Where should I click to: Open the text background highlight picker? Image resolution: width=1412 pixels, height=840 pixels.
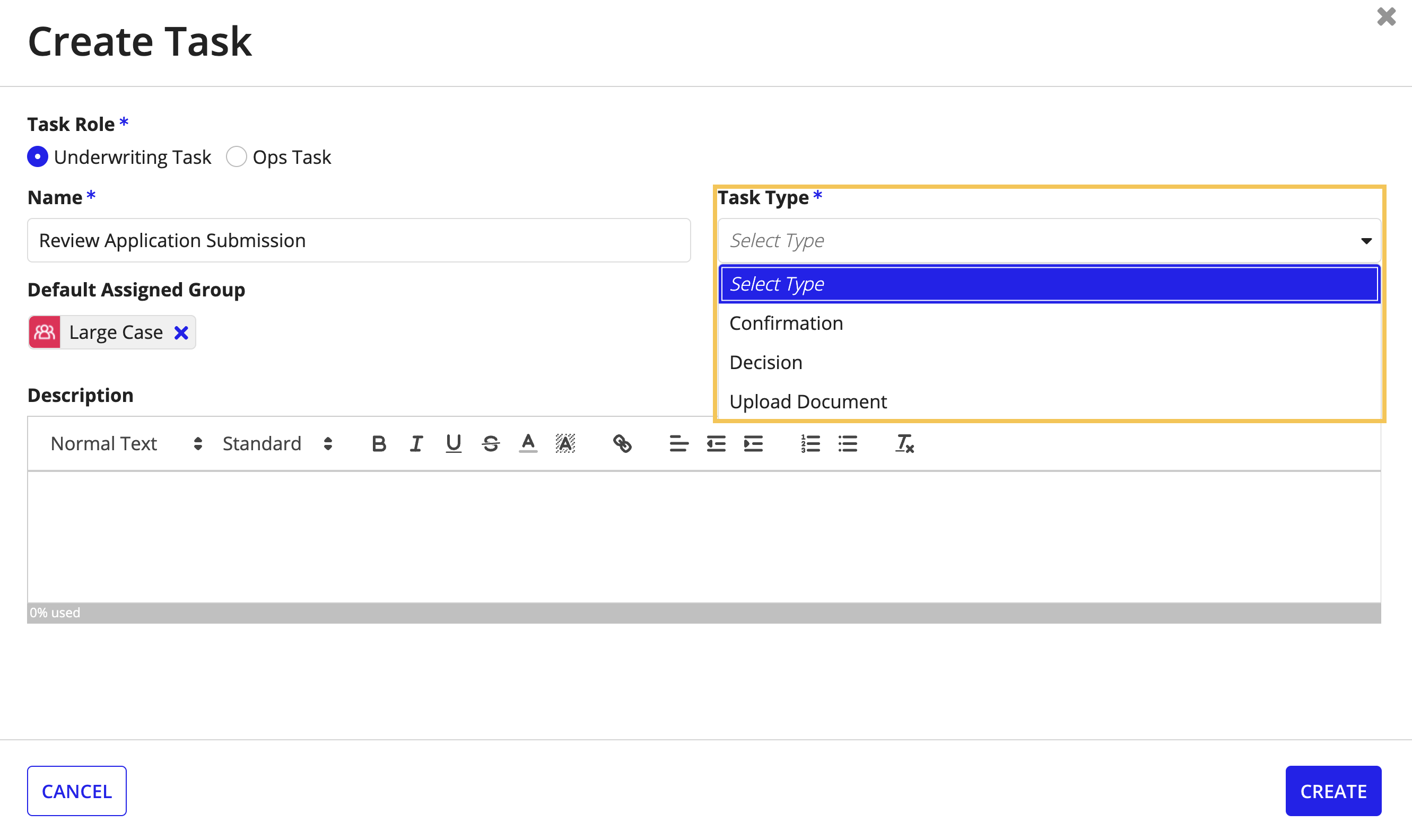pos(565,444)
